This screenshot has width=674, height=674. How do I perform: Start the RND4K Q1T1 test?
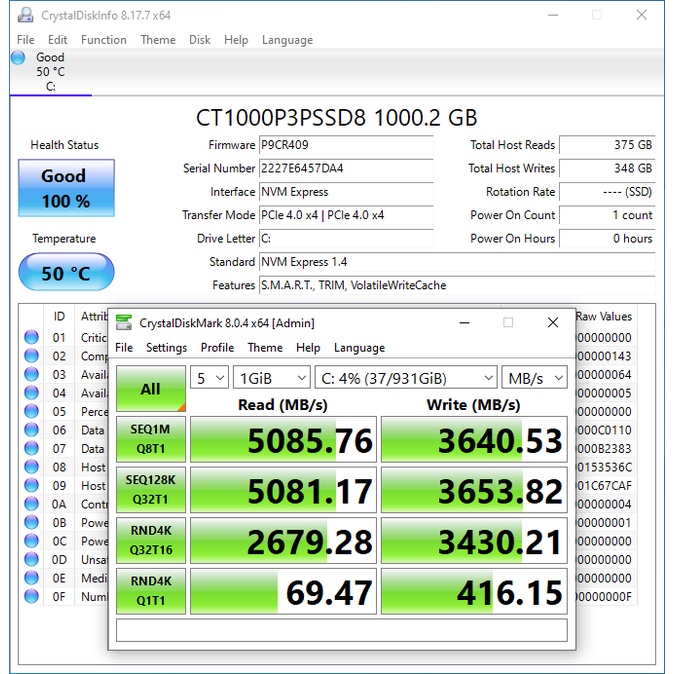(x=150, y=591)
